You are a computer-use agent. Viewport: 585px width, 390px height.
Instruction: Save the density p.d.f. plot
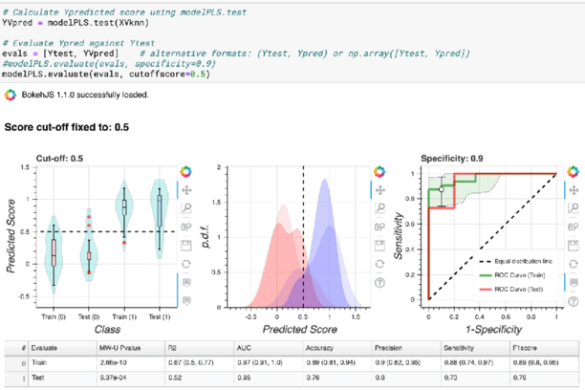point(380,245)
